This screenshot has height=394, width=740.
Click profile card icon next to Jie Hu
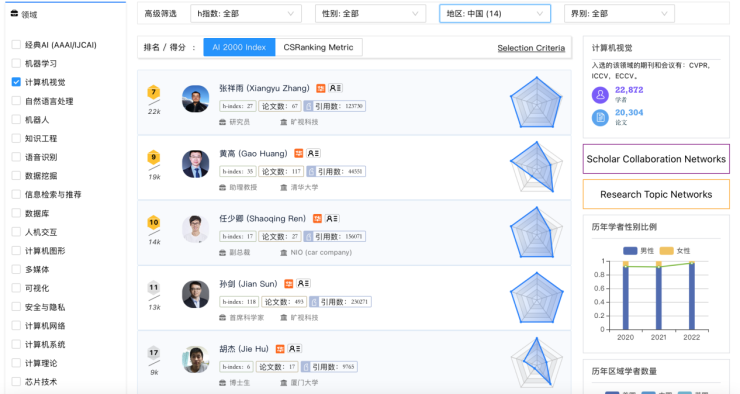(x=294, y=349)
